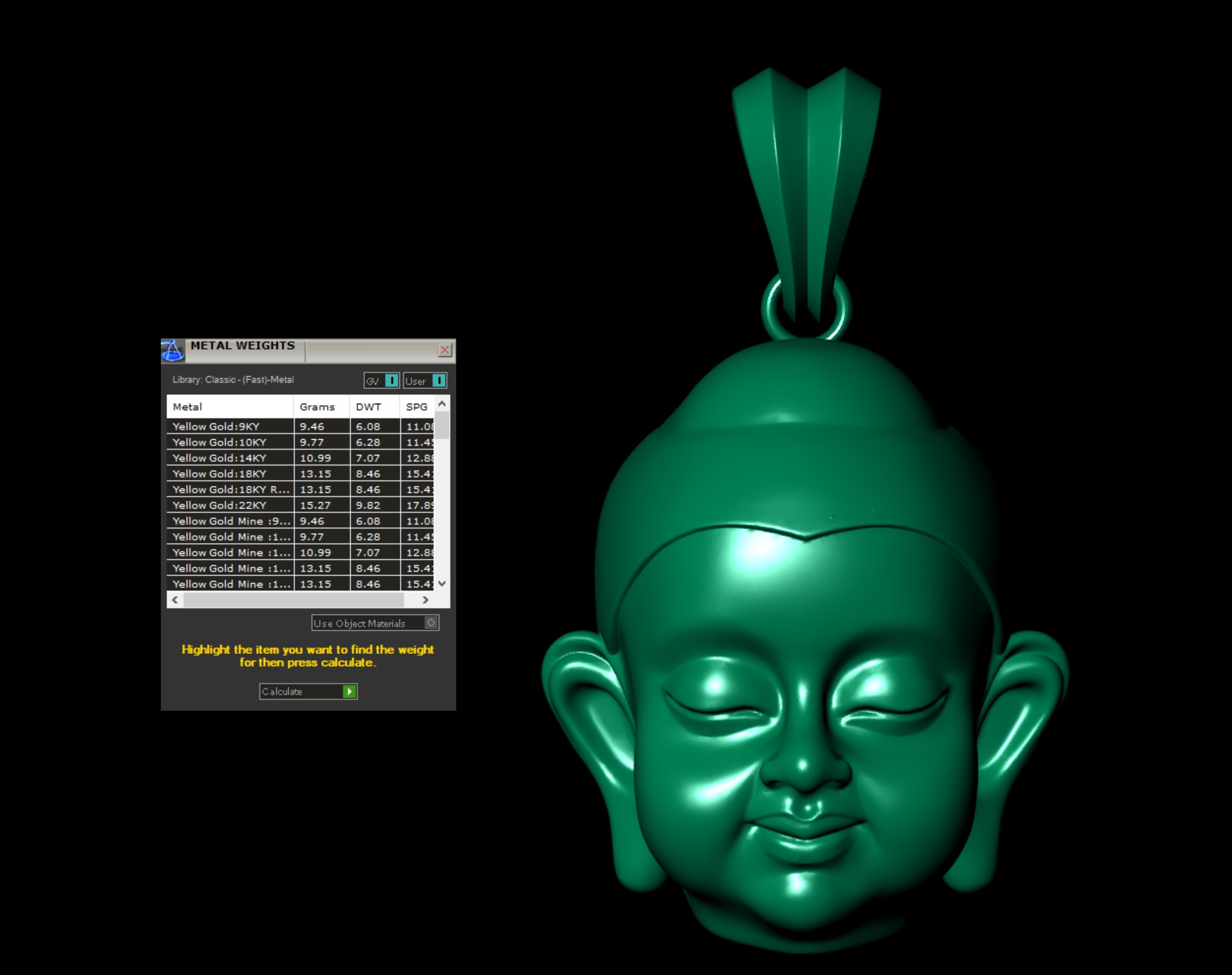Screen dimensions: 1232x975
Task: Click the DWT column header
Action: point(368,407)
